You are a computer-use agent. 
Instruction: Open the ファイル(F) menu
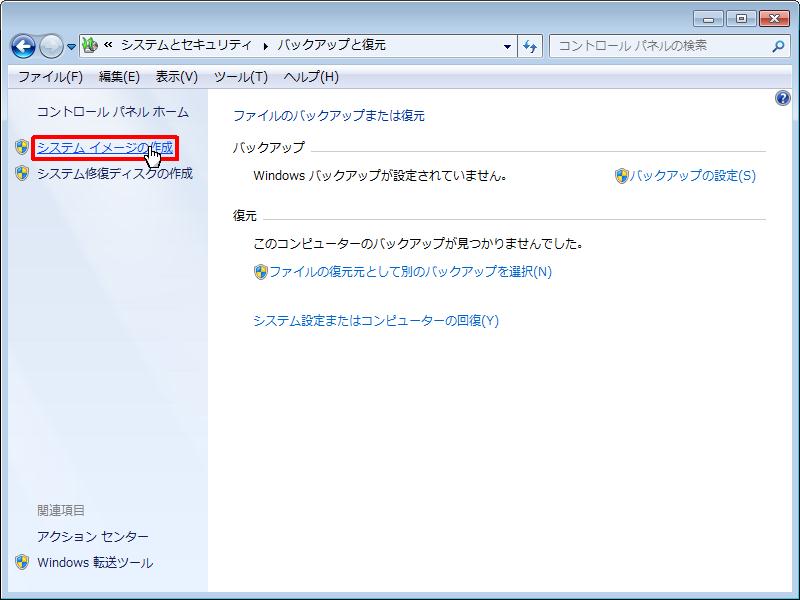click(x=50, y=77)
